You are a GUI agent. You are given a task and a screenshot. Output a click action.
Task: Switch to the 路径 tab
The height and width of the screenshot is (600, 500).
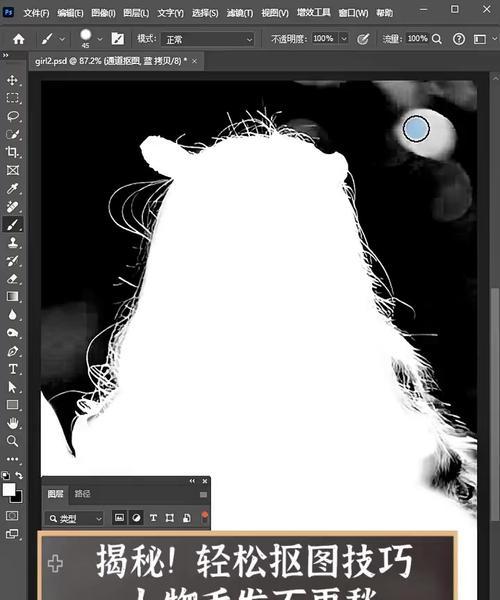click(x=82, y=494)
